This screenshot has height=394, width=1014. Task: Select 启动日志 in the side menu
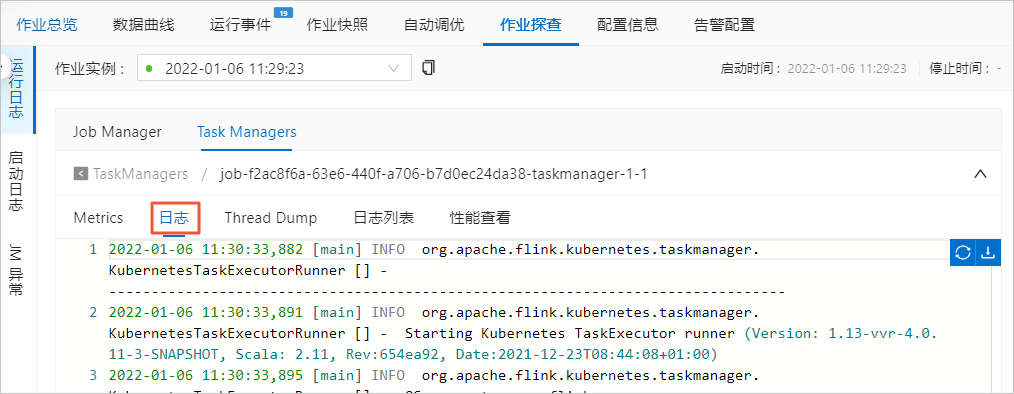tap(16, 182)
